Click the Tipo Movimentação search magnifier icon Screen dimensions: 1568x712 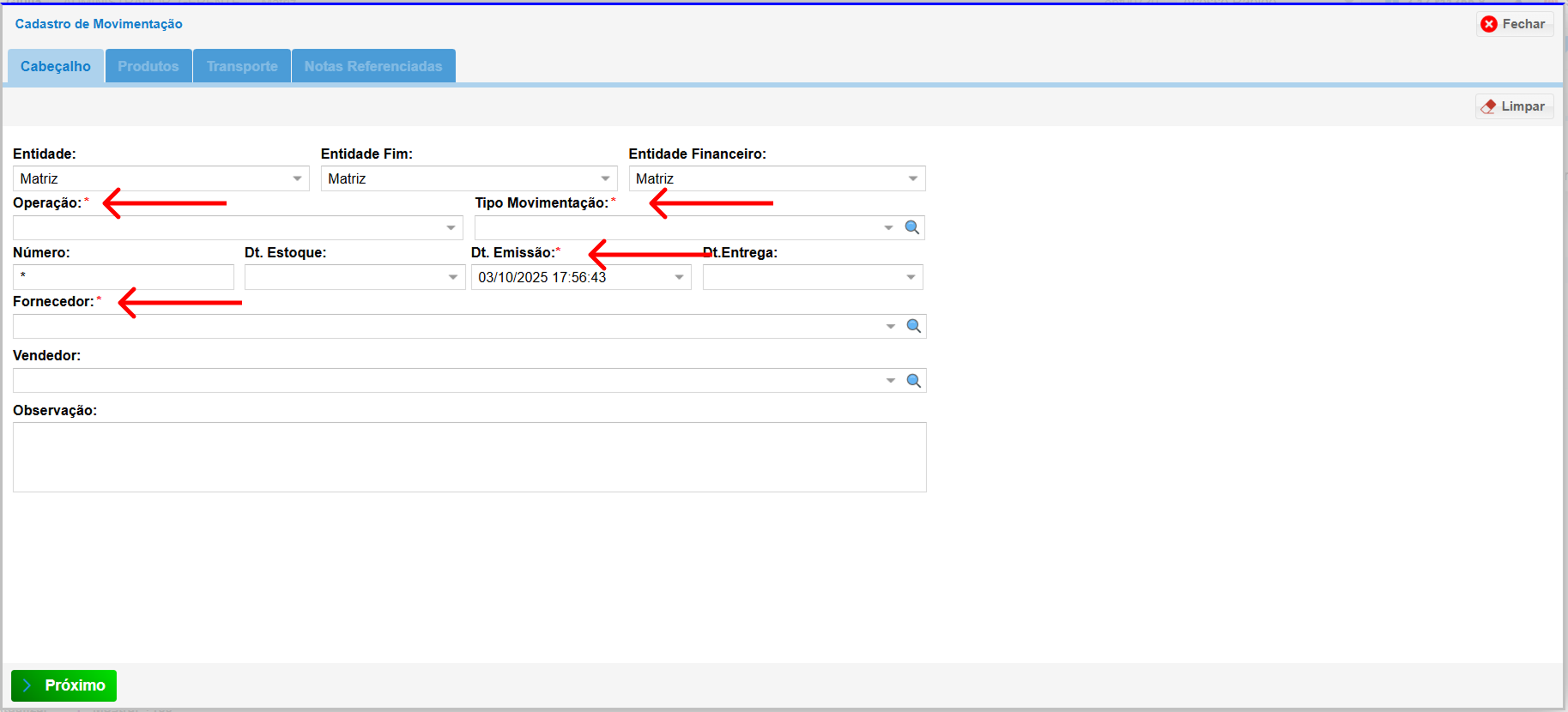coord(912,227)
